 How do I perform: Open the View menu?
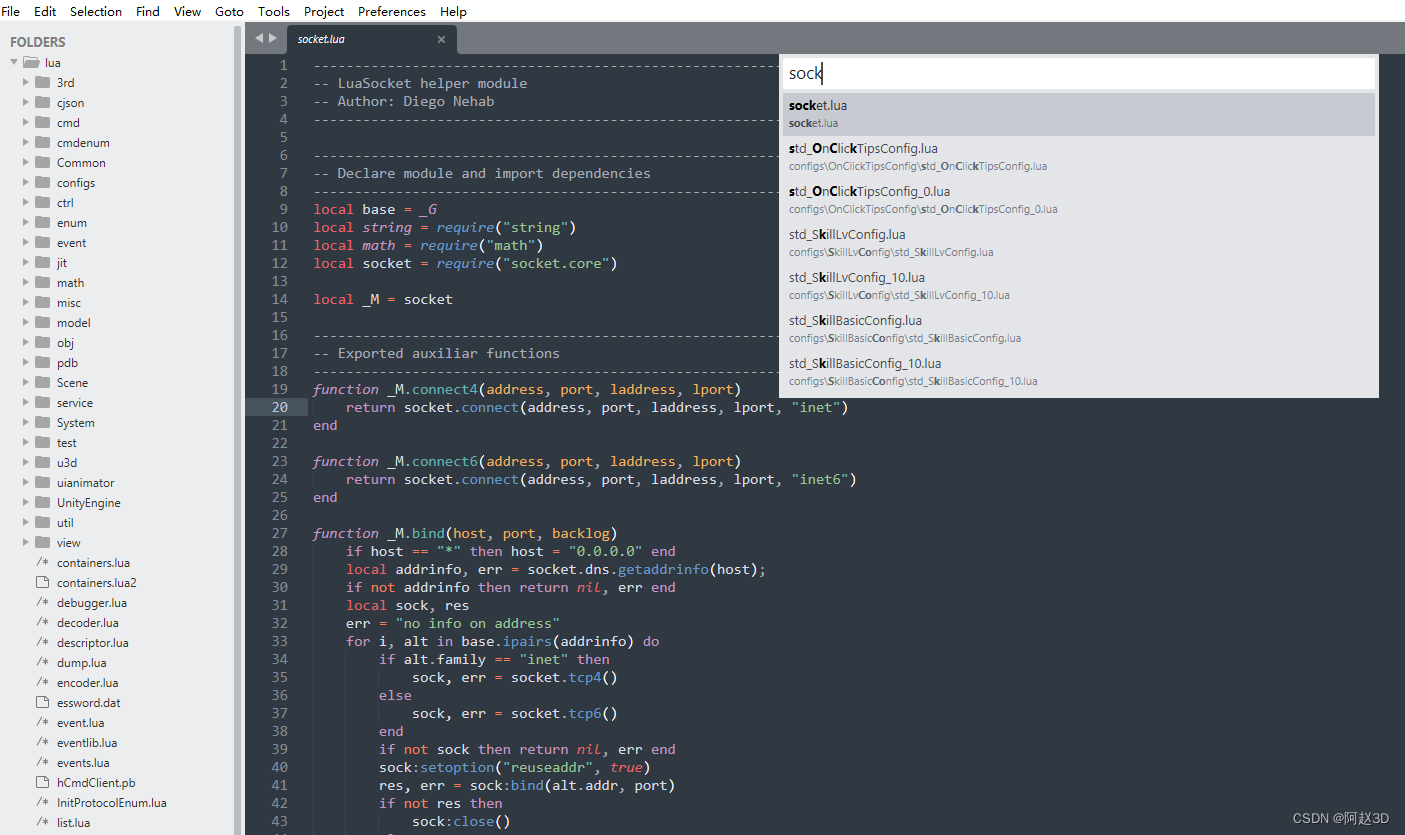pyautogui.click(x=187, y=11)
